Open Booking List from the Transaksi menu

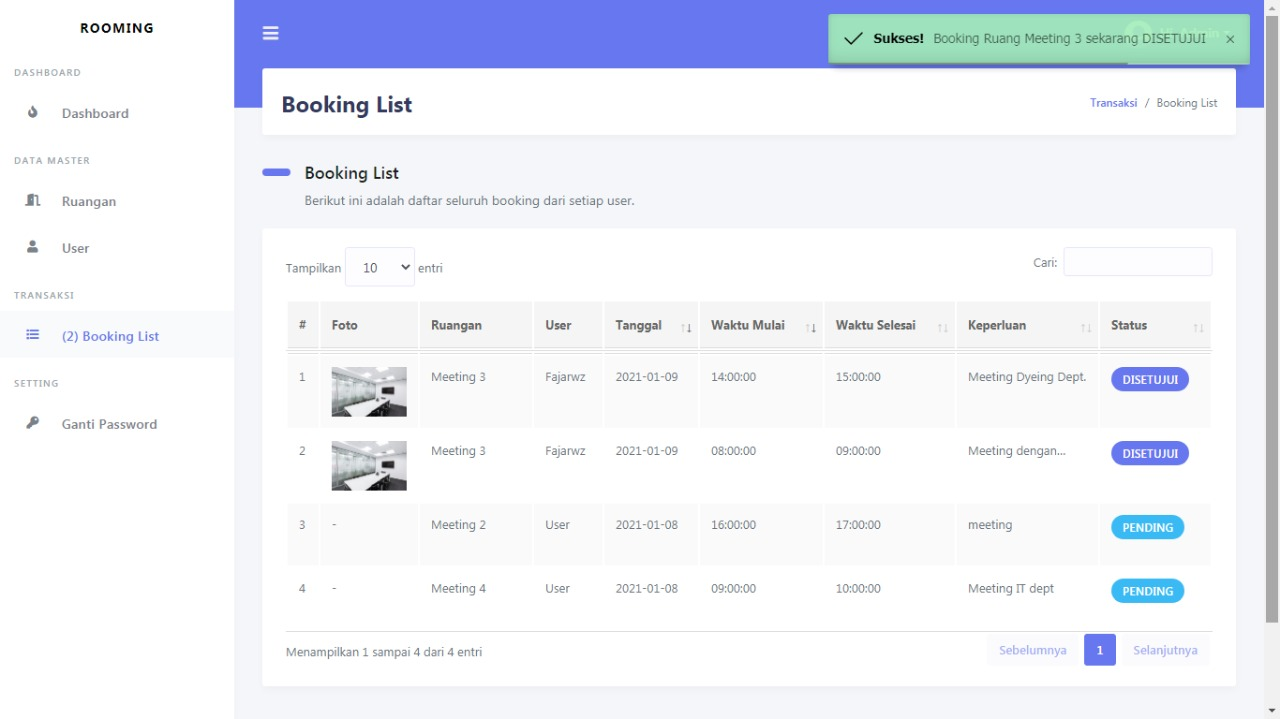(x=110, y=336)
